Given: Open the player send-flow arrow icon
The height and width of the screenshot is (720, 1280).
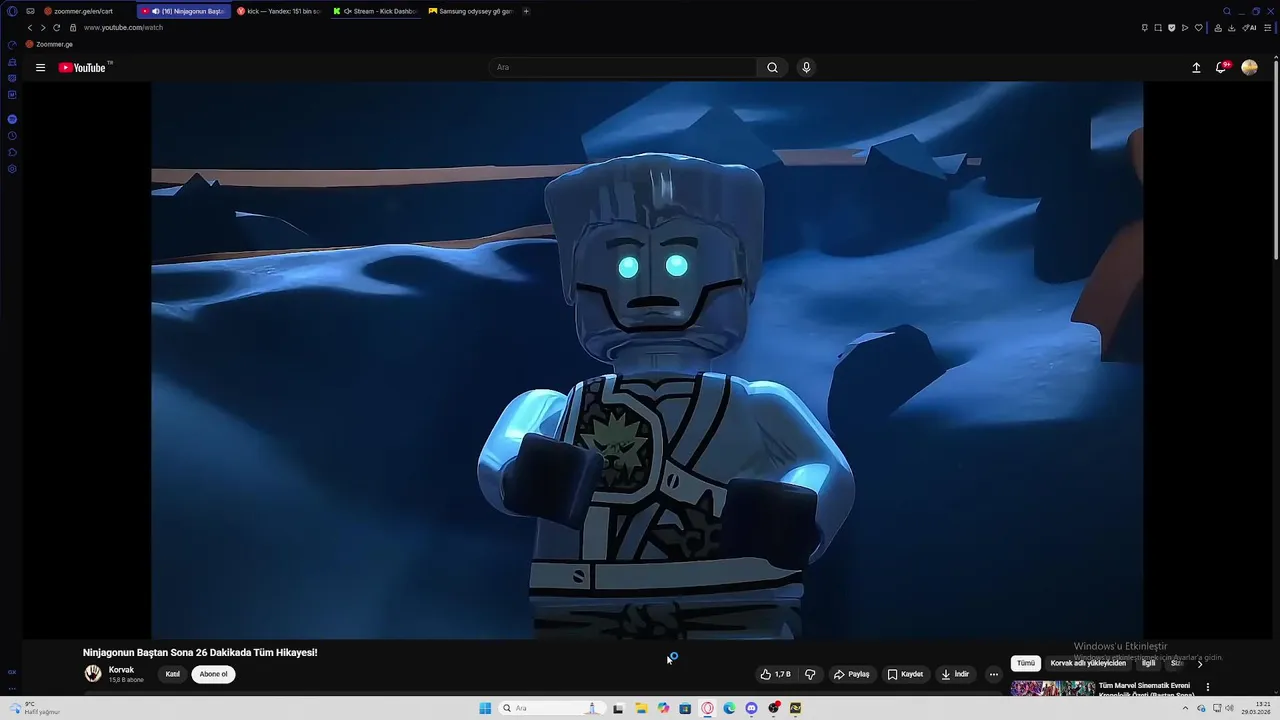Looking at the screenshot, I should tap(1185, 28).
